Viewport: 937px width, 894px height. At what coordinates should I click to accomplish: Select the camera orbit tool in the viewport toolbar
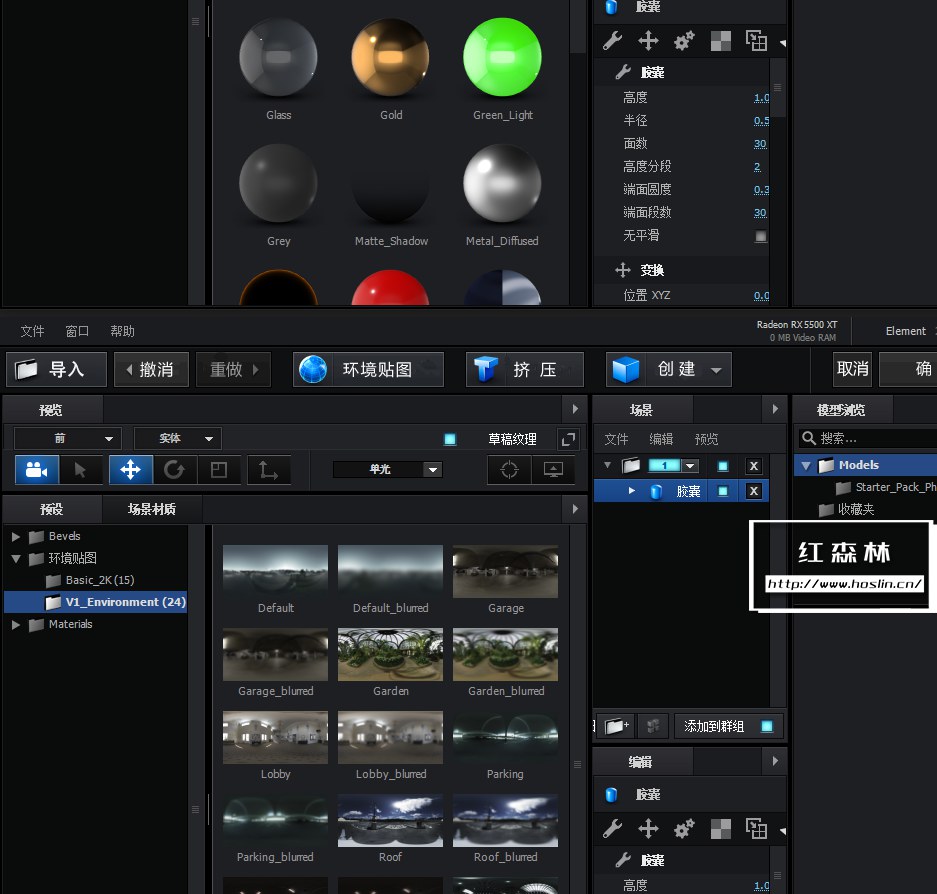[x=36, y=470]
